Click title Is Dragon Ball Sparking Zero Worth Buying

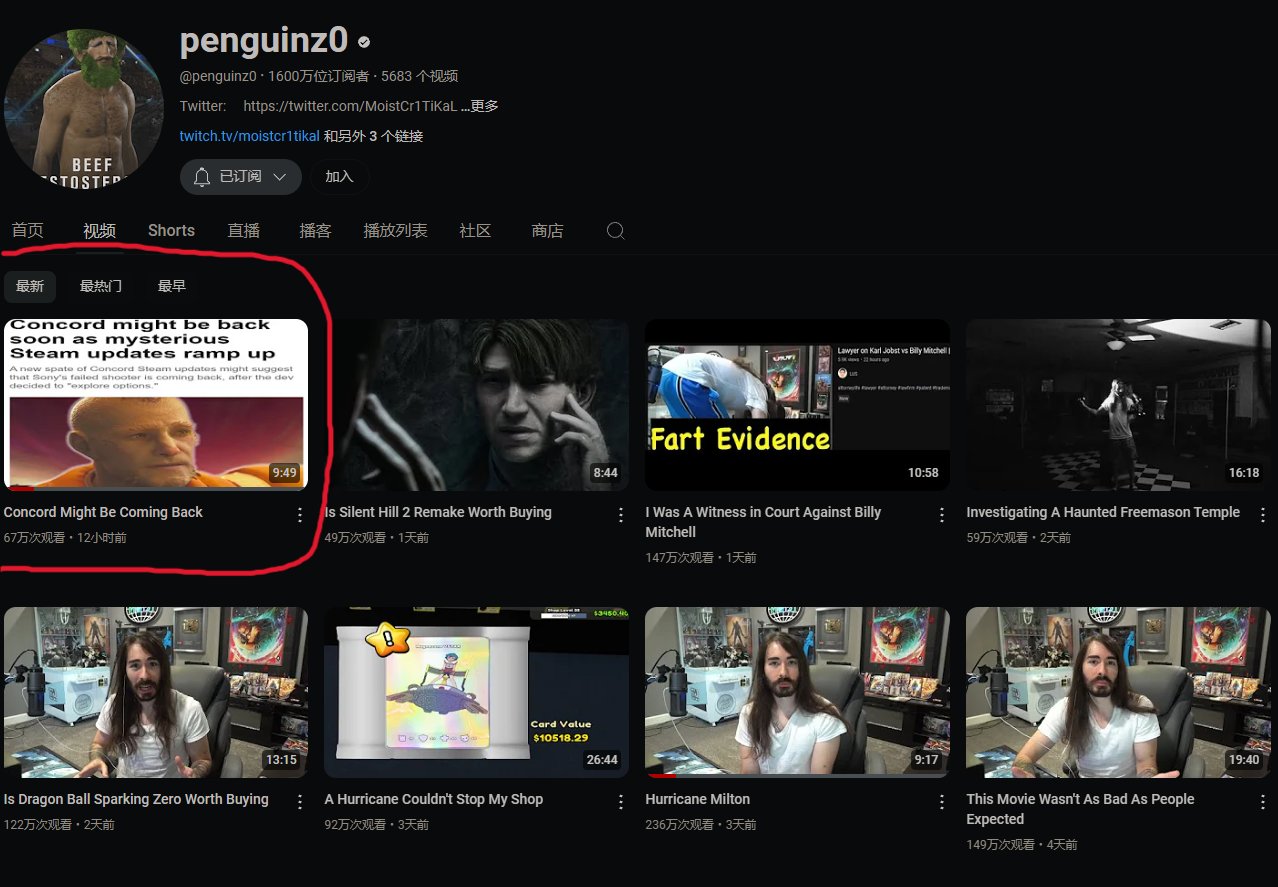[136, 799]
